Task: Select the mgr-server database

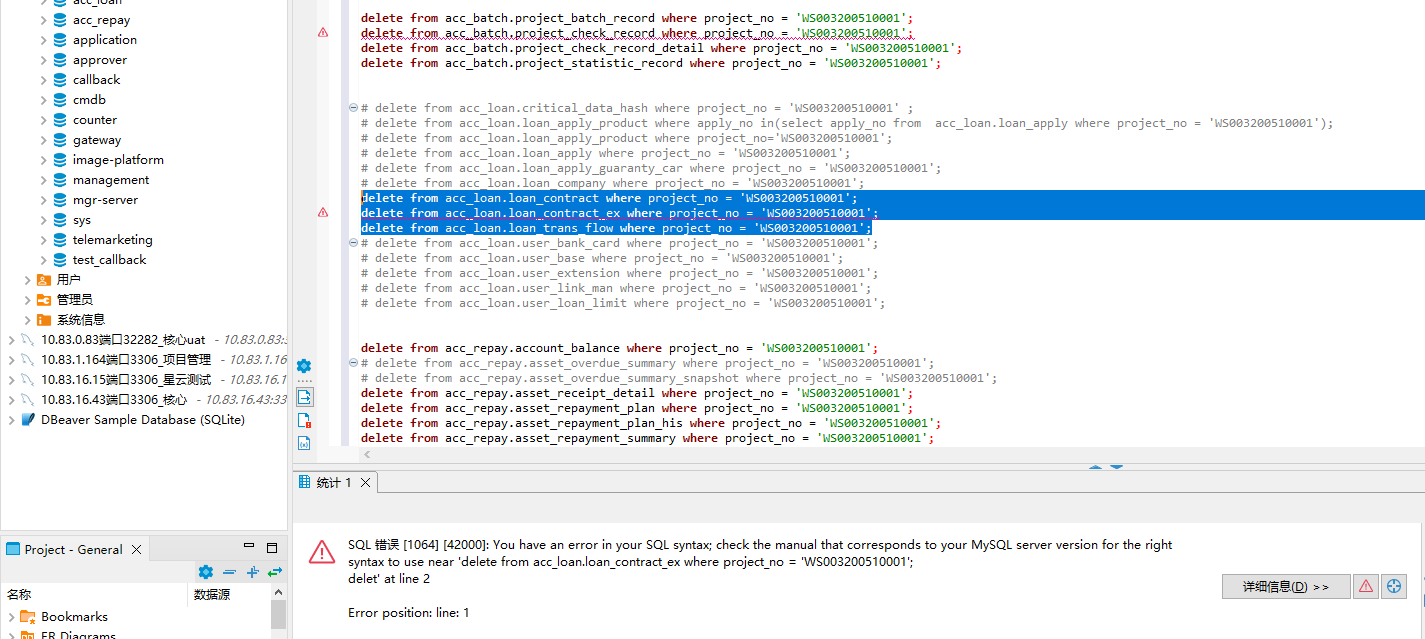Action: click(x=105, y=200)
